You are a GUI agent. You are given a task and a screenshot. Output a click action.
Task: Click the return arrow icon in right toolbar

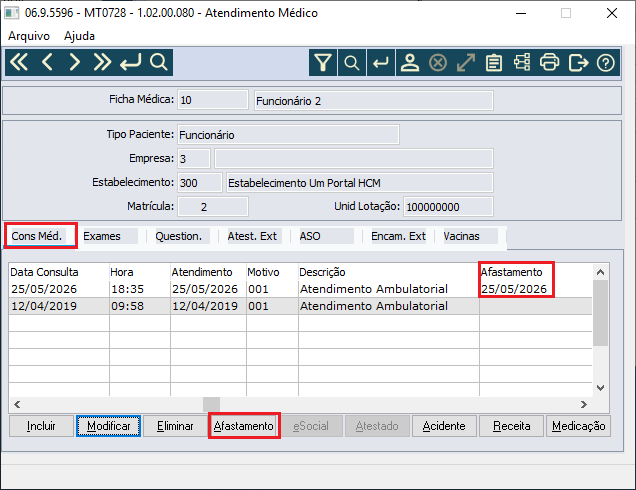(381, 63)
